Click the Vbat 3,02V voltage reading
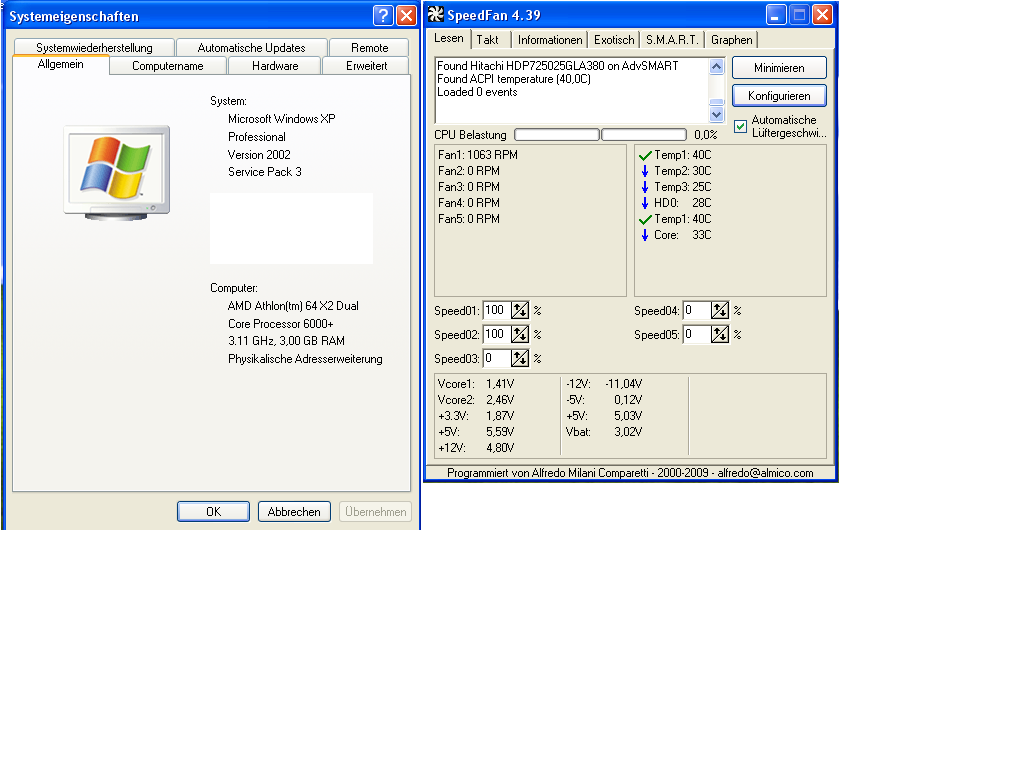Screen dimensions: 1024x768 point(604,432)
